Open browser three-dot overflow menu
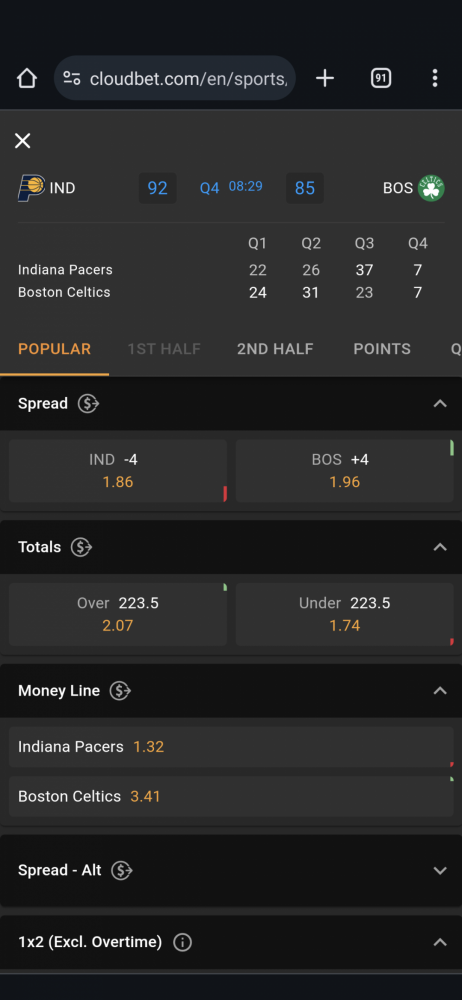The image size is (462, 1000). pyautogui.click(x=435, y=78)
